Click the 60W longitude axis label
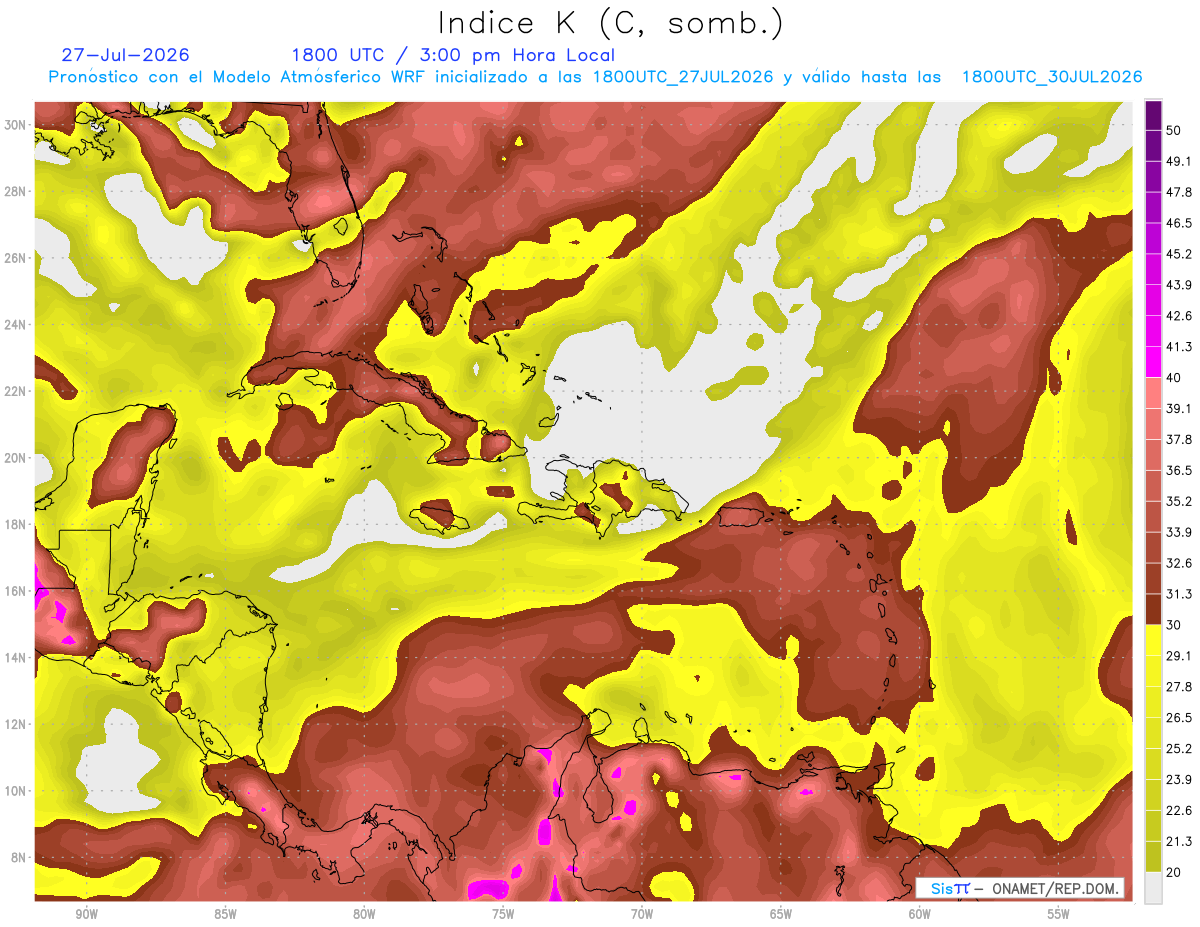This screenshot has height=927, width=1200. pos(920,914)
